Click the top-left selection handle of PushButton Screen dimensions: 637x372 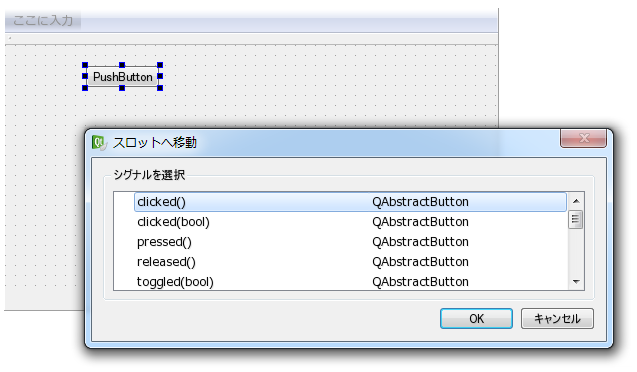click(x=85, y=65)
